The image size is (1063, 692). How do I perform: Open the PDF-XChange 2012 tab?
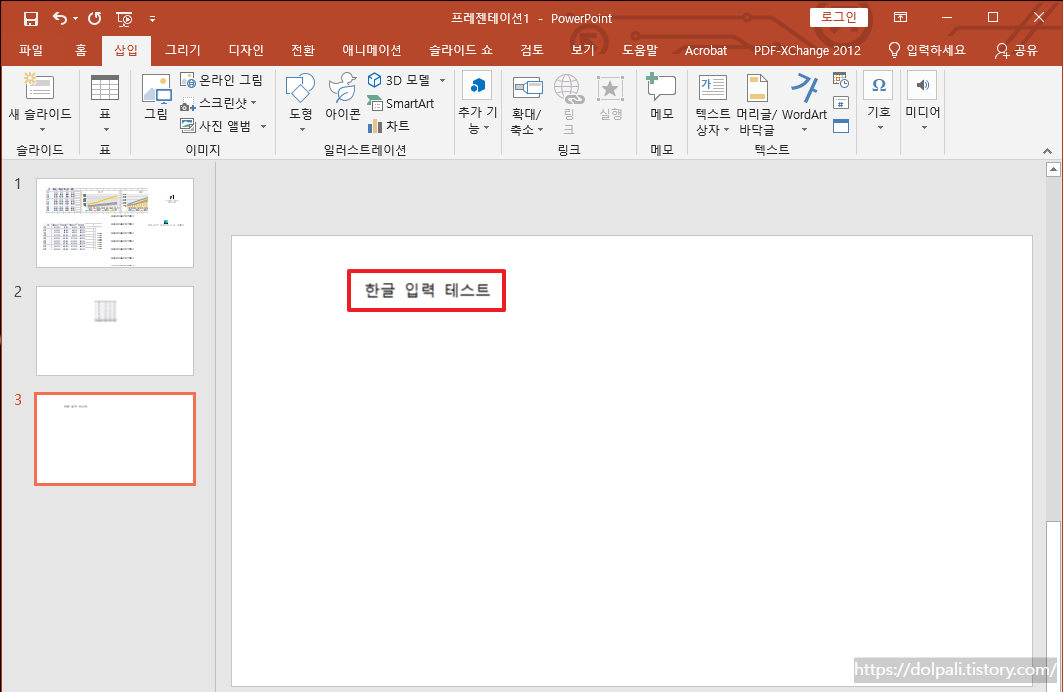point(807,50)
